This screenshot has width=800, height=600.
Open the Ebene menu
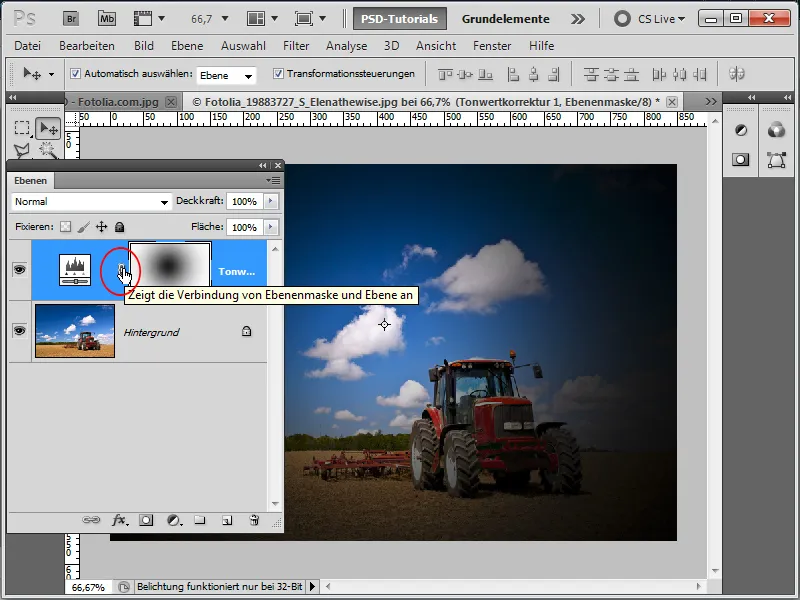(187, 46)
